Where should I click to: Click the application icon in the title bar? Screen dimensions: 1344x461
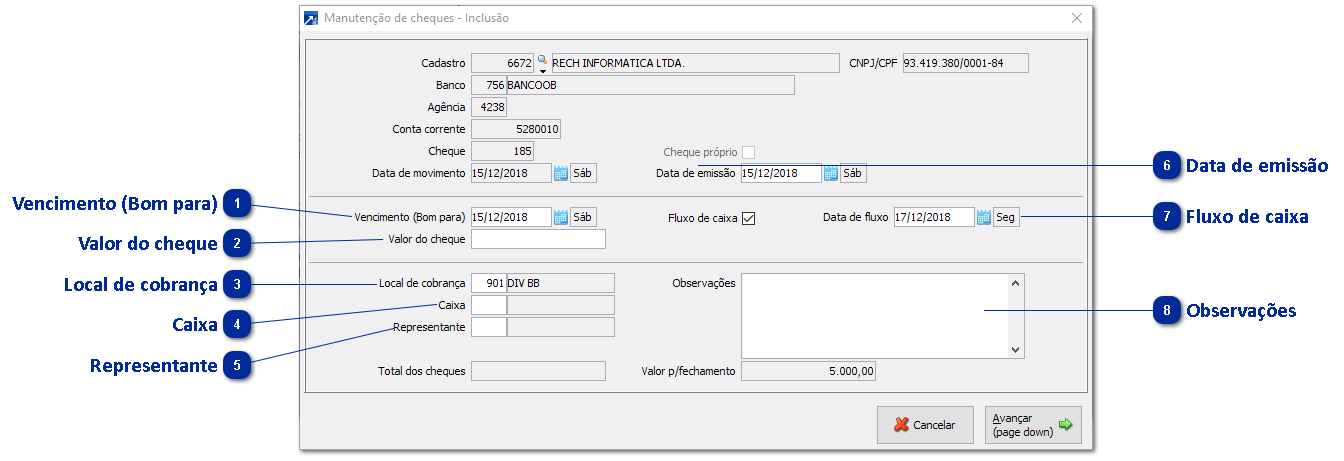coord(311,18)
